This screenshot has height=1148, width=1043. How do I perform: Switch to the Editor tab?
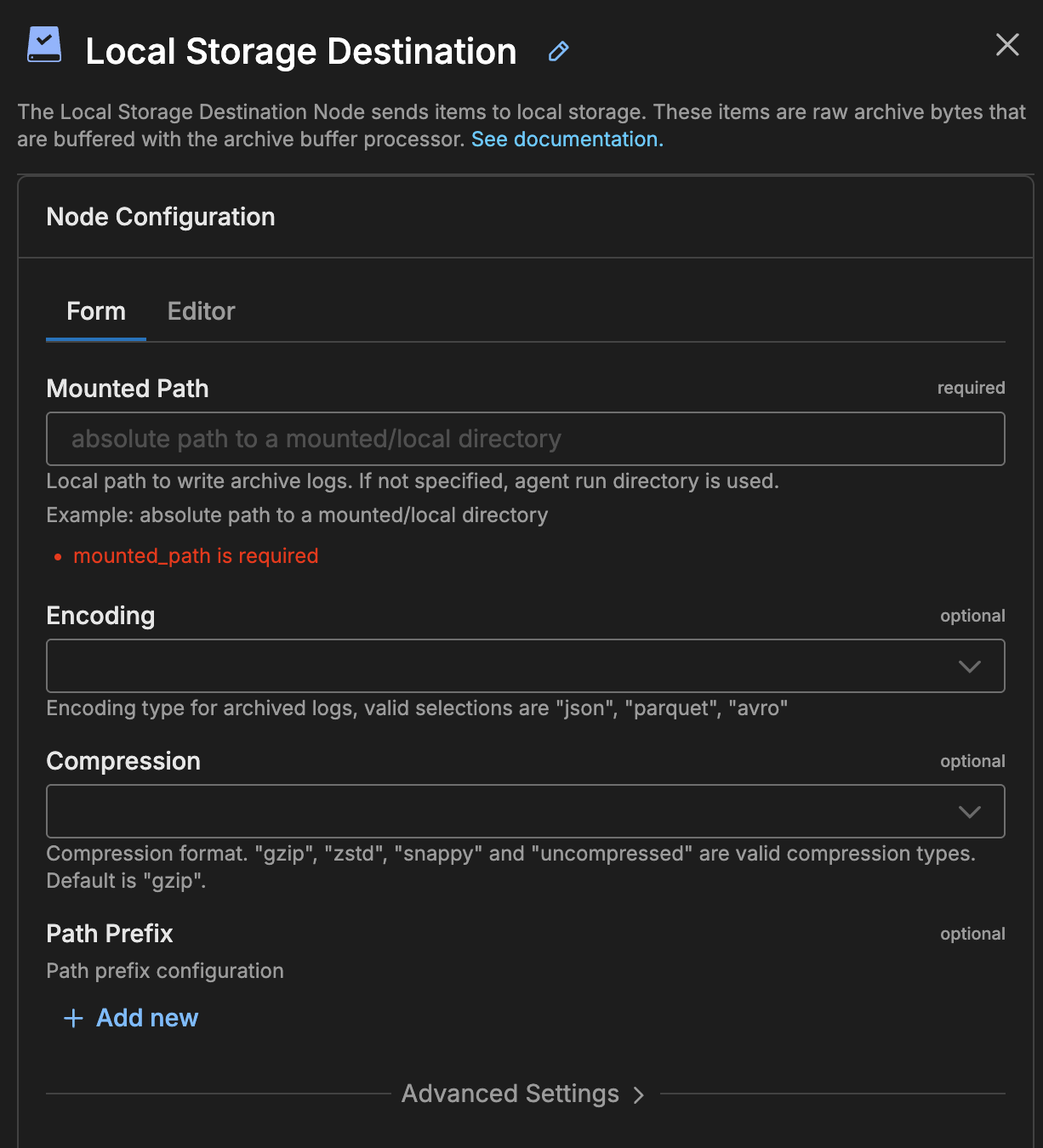click(201, 311)
